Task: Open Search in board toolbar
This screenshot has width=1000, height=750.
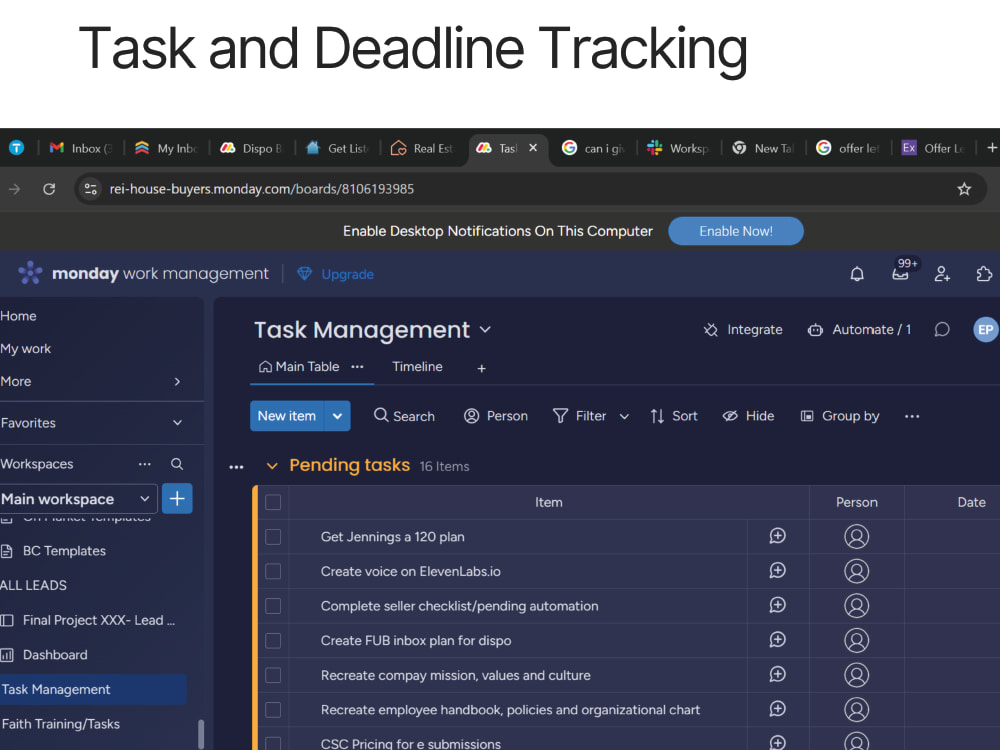Action: pos(404,416)
